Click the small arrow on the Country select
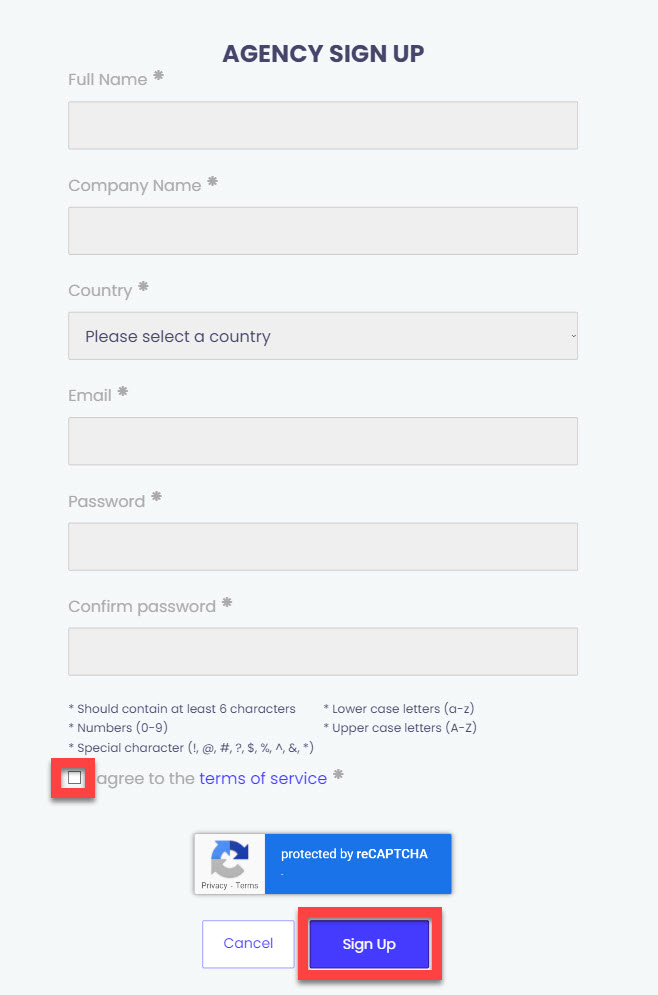The height and width of the screenshot is (995, 658). point(573,336)
